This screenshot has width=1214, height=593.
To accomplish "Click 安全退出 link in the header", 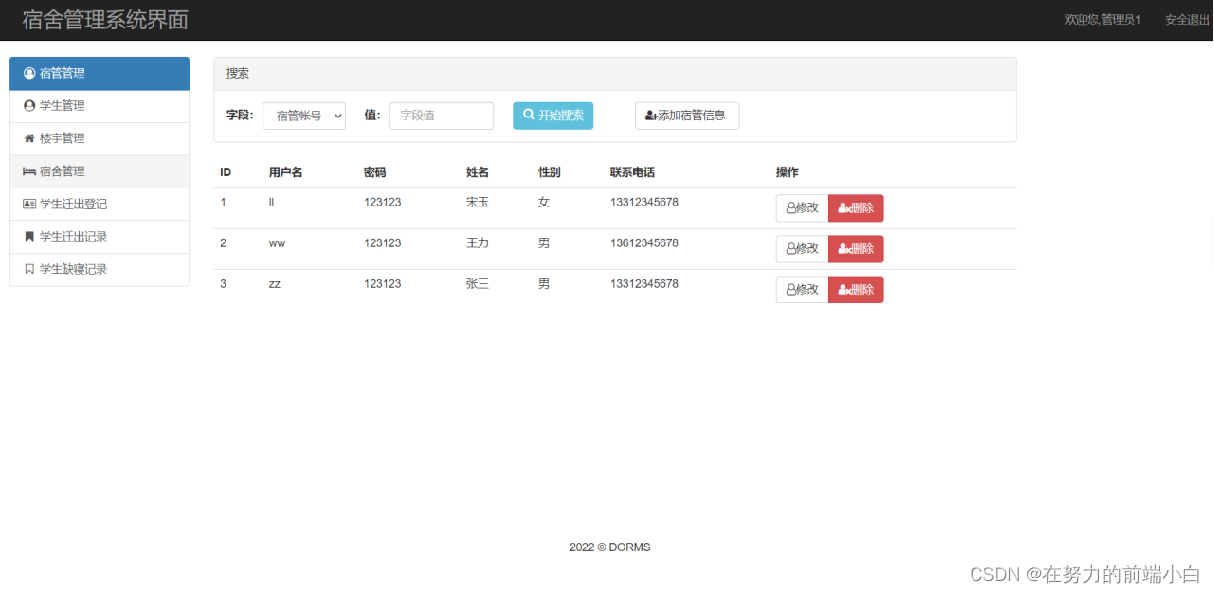I will tap(1188, 20).
